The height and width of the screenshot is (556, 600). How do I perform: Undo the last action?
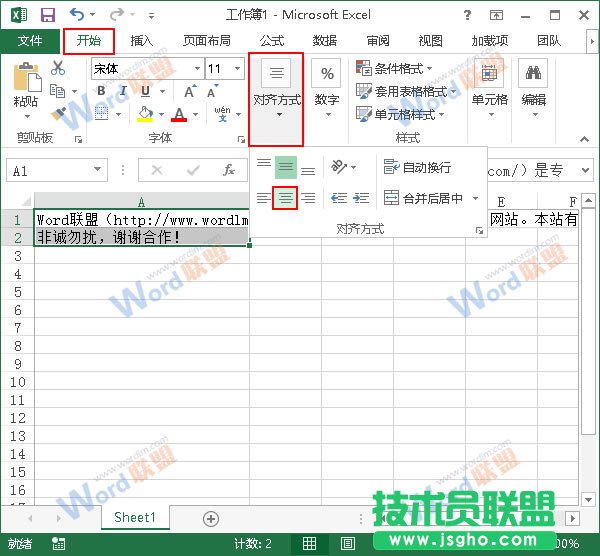click(x=77, y=15)
